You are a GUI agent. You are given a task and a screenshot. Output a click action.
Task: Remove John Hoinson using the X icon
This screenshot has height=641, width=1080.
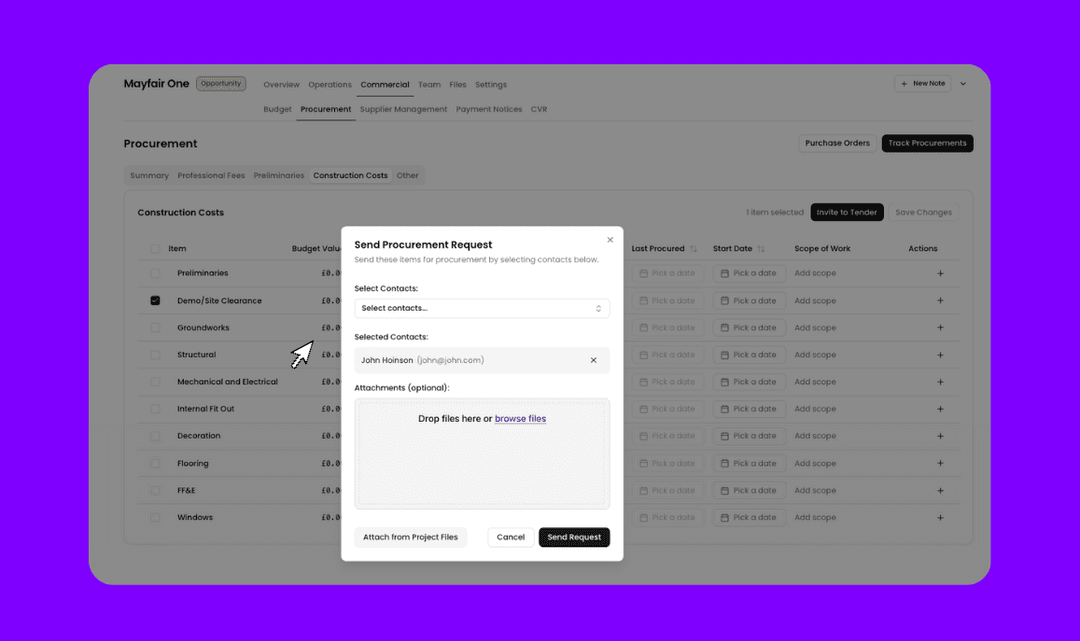[x=593, y=360]
